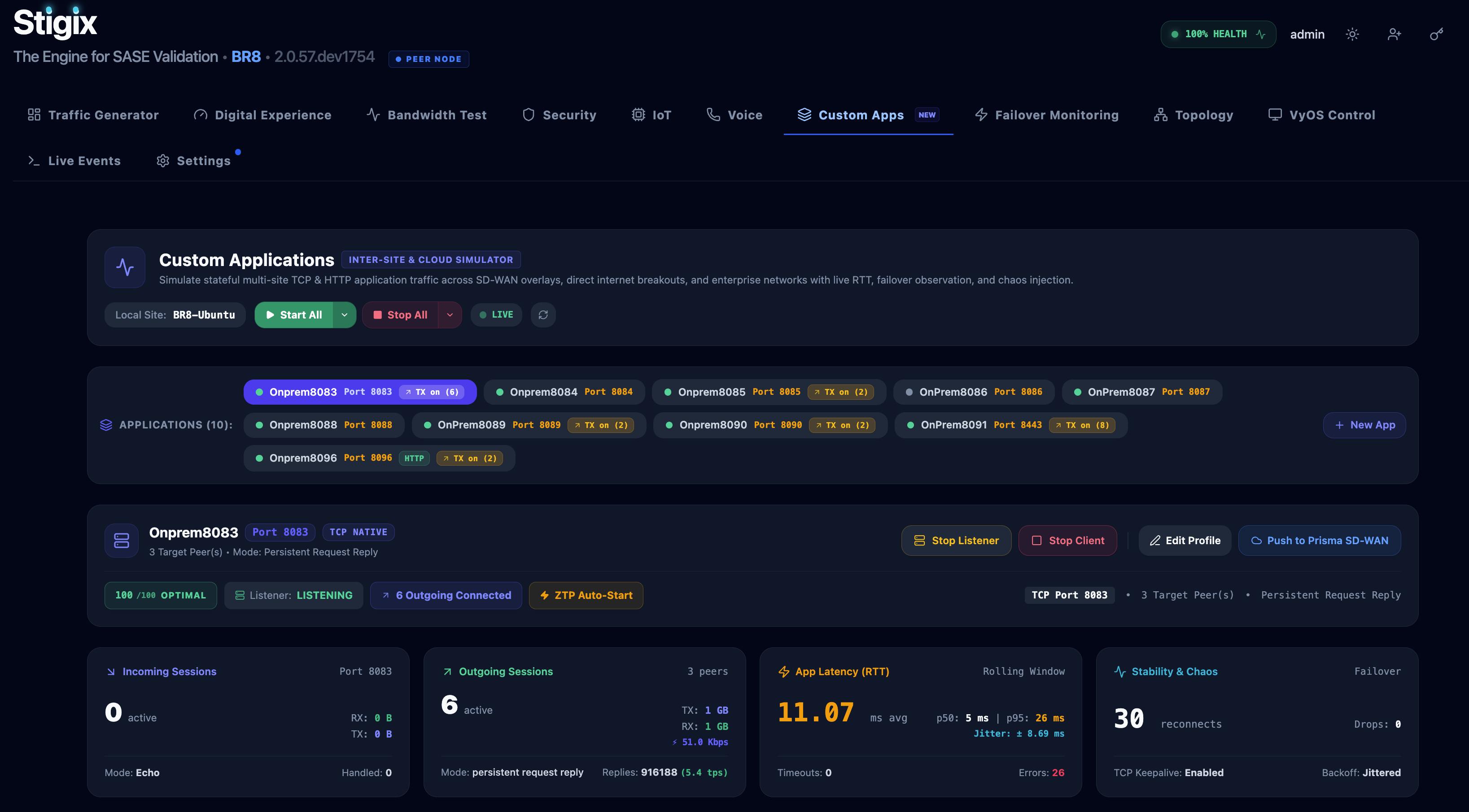Viewport: 1469px width, 812px height.
Task: Toggle light/dark theme sun icon
Action: pos(1352,34)
